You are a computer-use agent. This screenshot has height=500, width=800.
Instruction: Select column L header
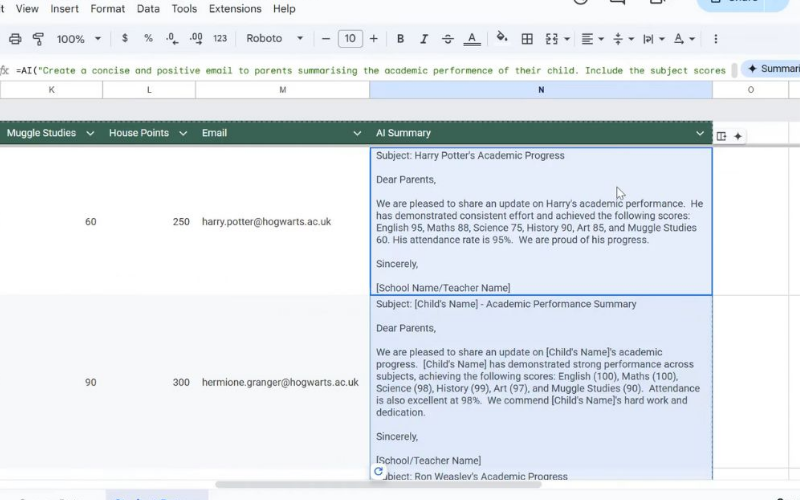(x=149, y=90)
